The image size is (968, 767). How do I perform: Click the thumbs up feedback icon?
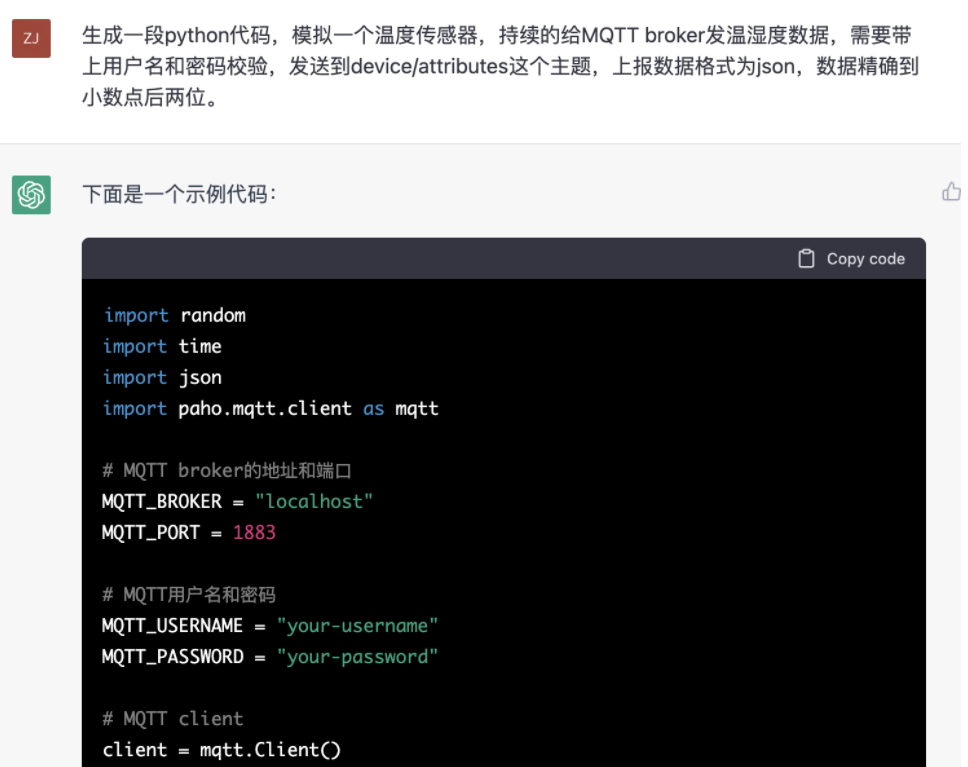(951, 192)
